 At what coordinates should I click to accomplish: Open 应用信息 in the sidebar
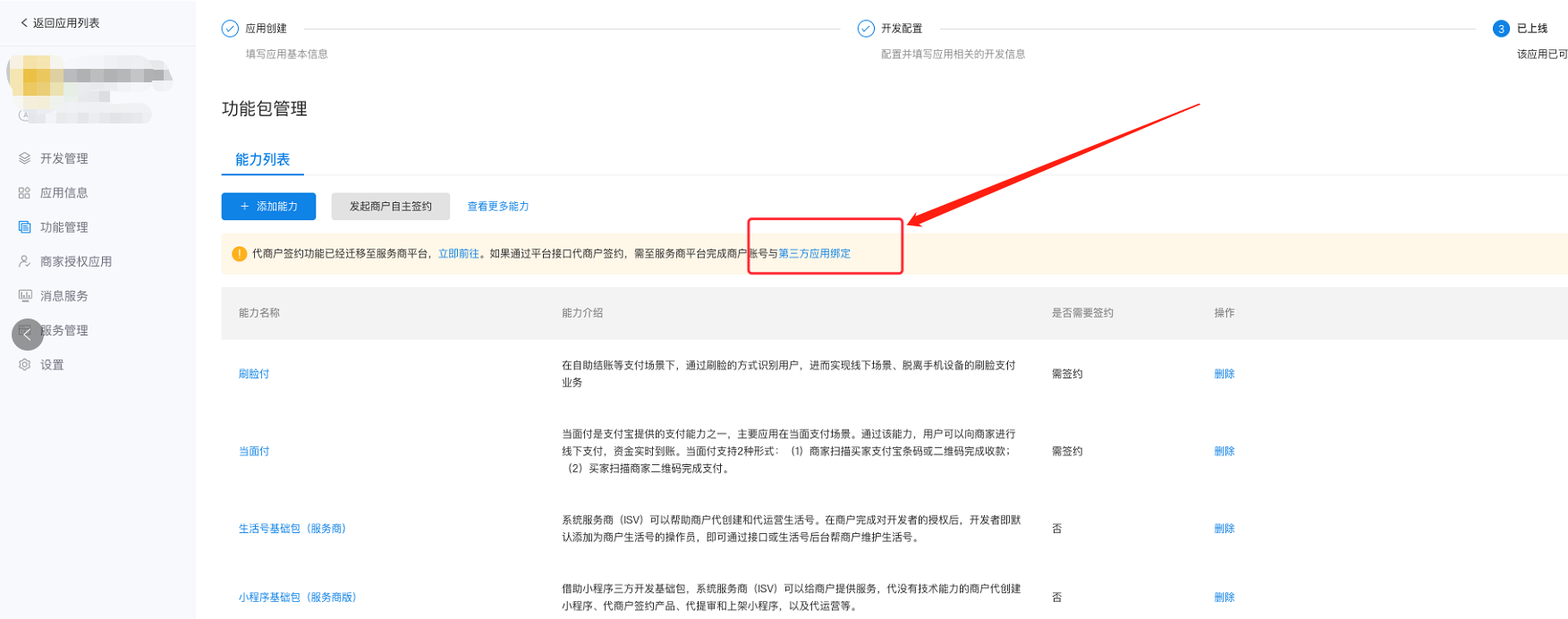64,192
